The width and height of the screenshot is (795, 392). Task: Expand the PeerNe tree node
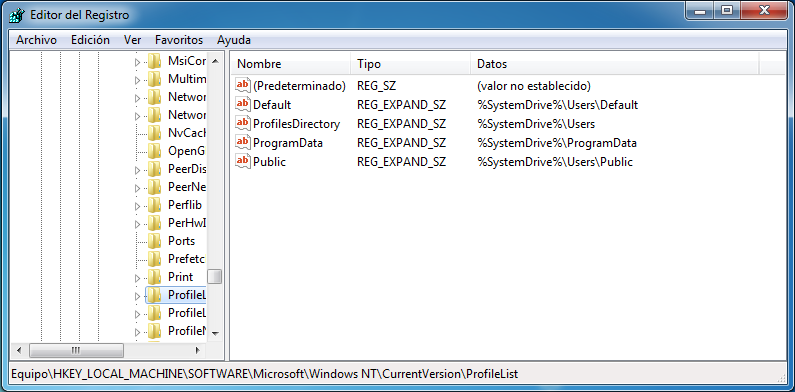point(137,188)
